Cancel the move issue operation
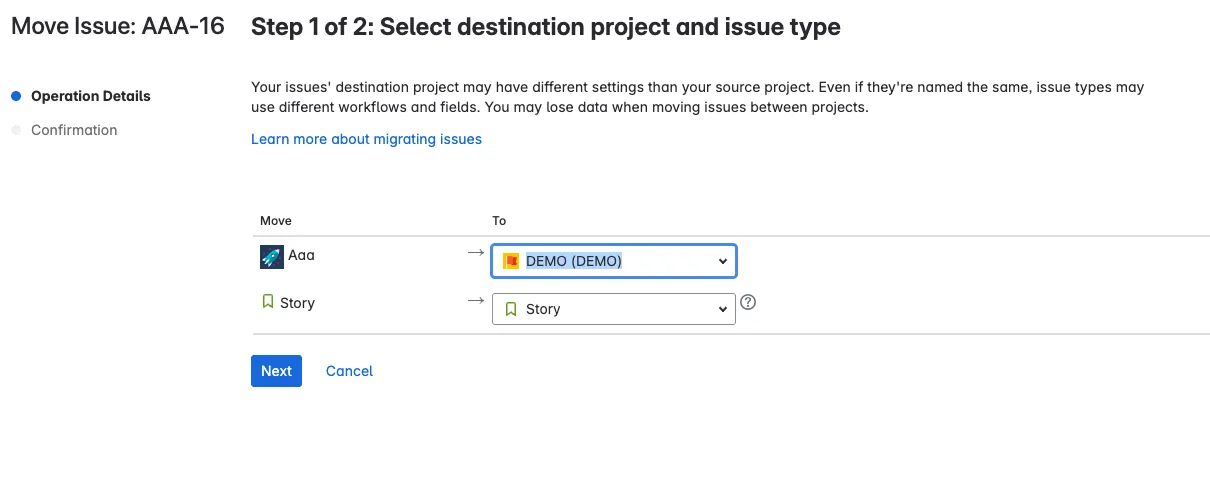The width and height of the screenshot is (1210, 483). tap(349, 371)
